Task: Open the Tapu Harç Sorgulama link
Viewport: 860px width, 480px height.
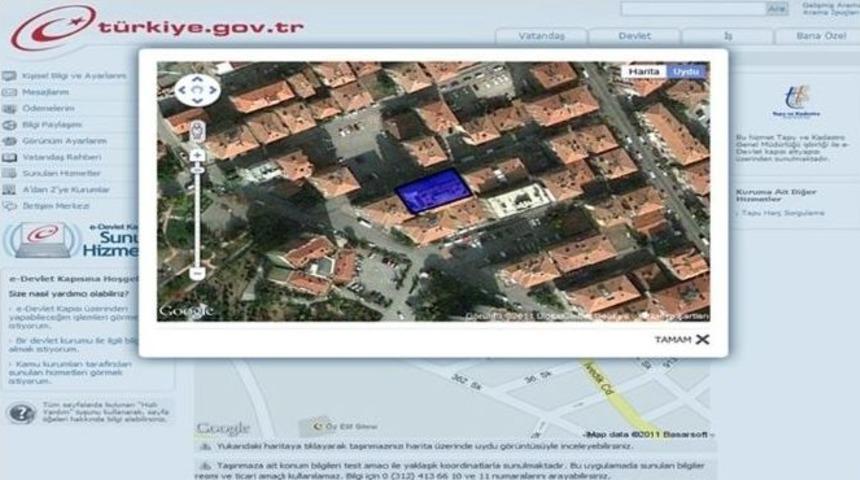Action: point(782,213)
